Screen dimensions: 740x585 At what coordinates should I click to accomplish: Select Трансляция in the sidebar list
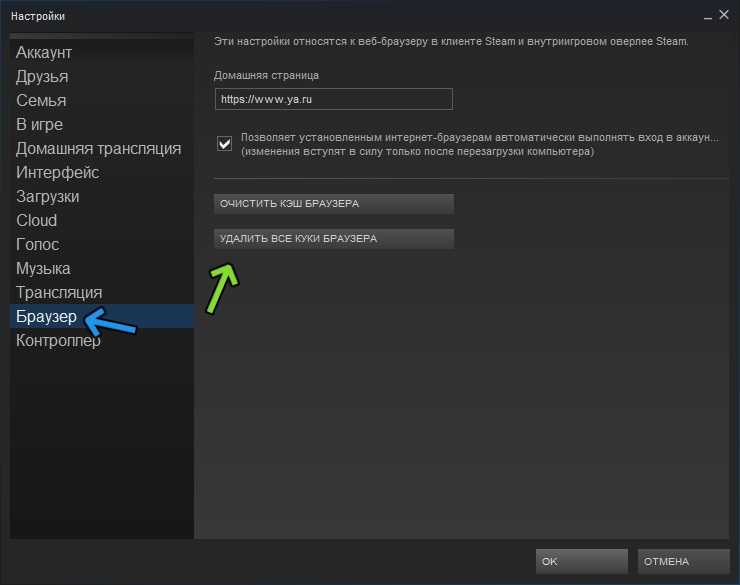pyautogui.click(x=102, y=292)
